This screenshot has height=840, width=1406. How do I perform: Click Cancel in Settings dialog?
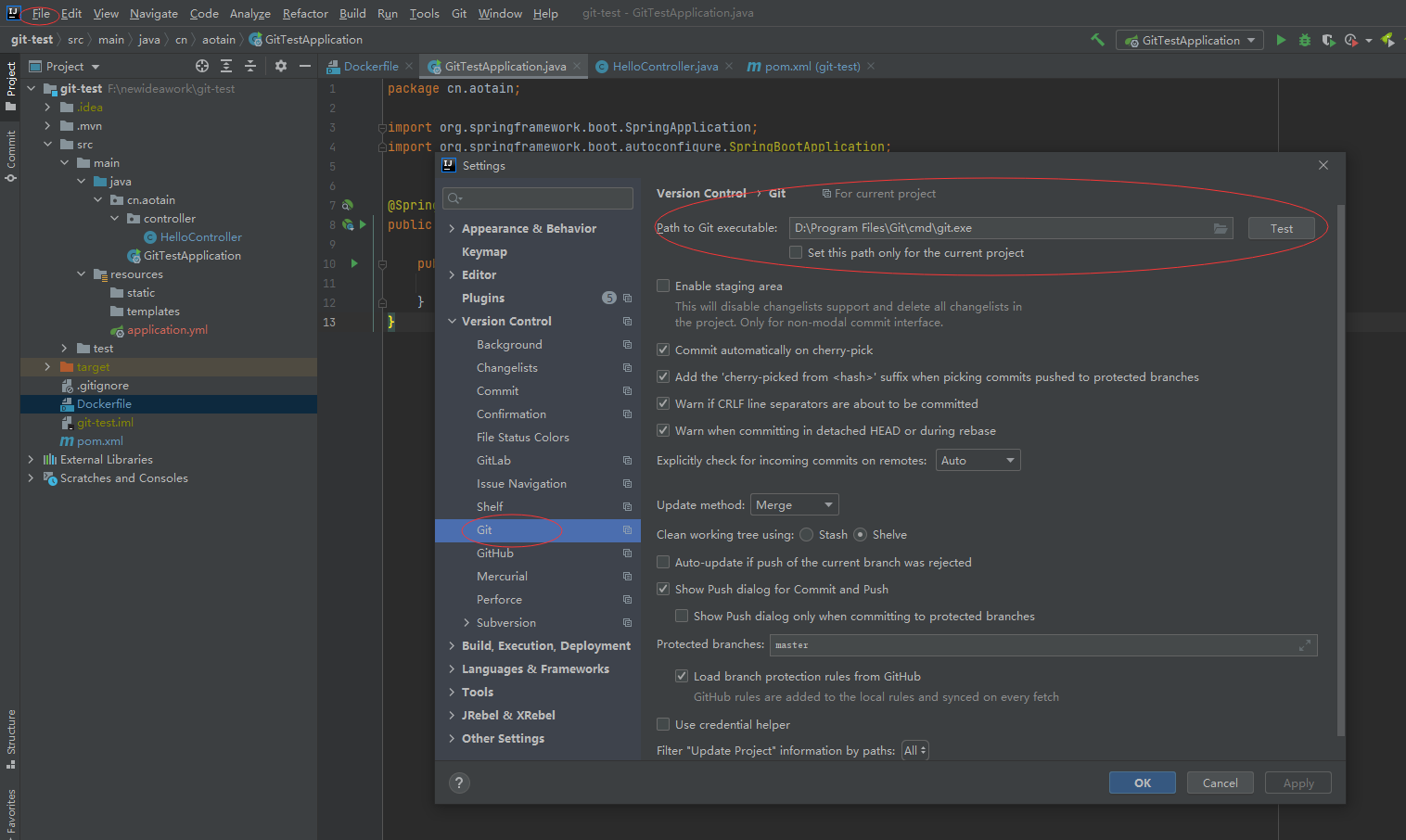1221,783
